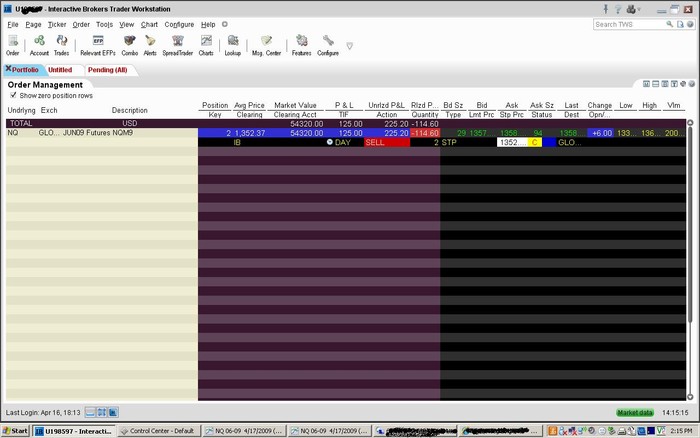The width and height of the screenshot is (700, 438).
Task: Click the yellow order status cell
Action: point(535,142)
